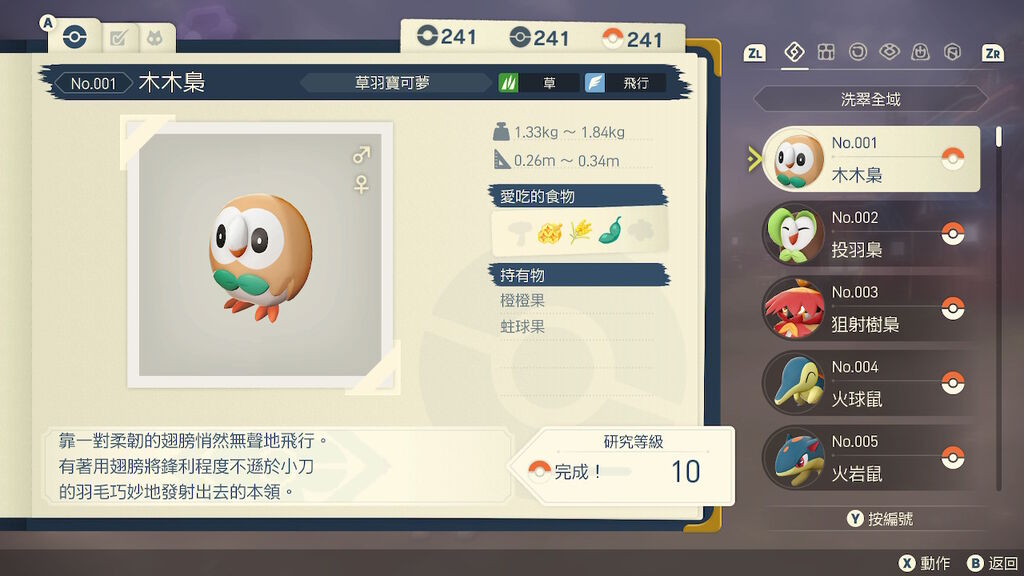
Task: Select the diamond-shaped area filter icon
Action: [x=794, y=52]
